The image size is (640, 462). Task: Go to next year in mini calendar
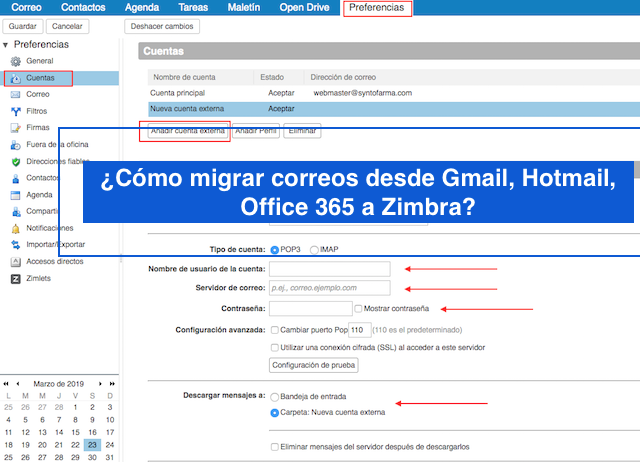(112, 384)
